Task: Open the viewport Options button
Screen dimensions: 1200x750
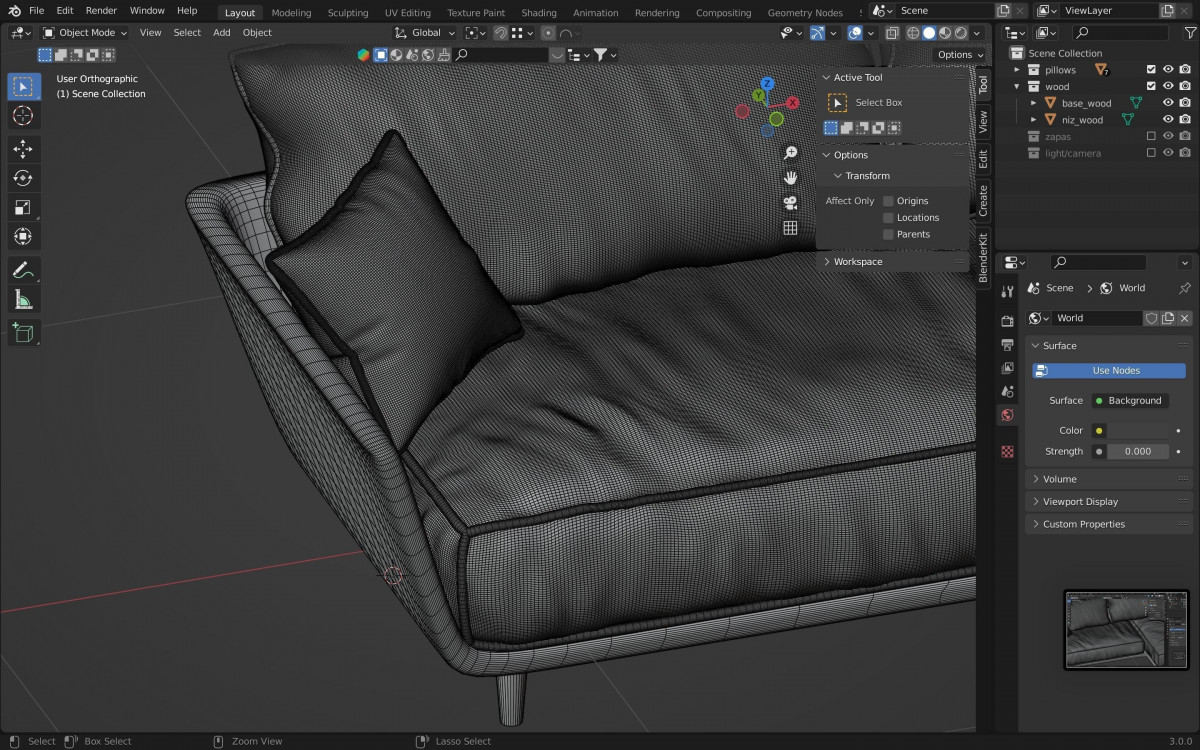Action: (x=959, y=55)
